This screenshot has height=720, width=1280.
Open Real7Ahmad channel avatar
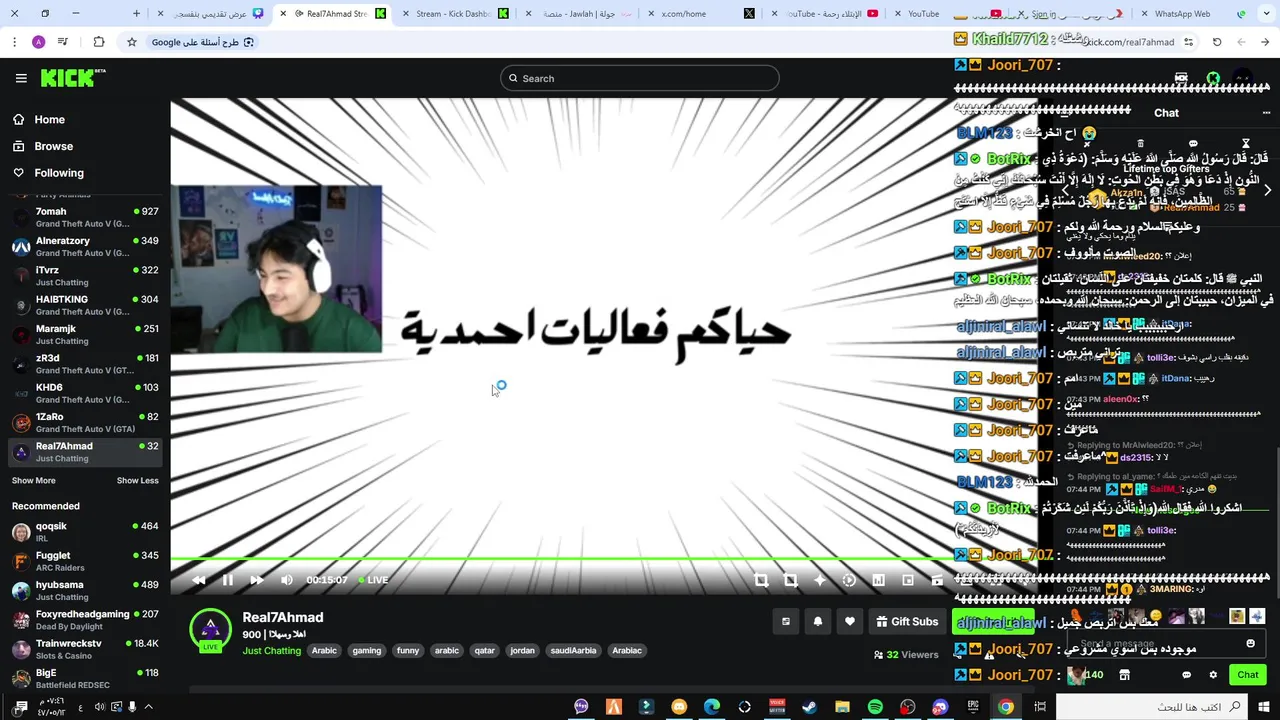(211, 631)
